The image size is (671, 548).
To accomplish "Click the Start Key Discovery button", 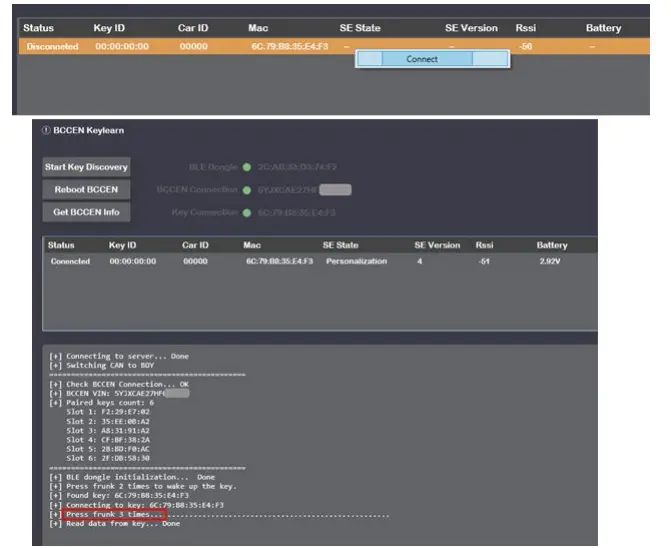I will click(86, 167).
